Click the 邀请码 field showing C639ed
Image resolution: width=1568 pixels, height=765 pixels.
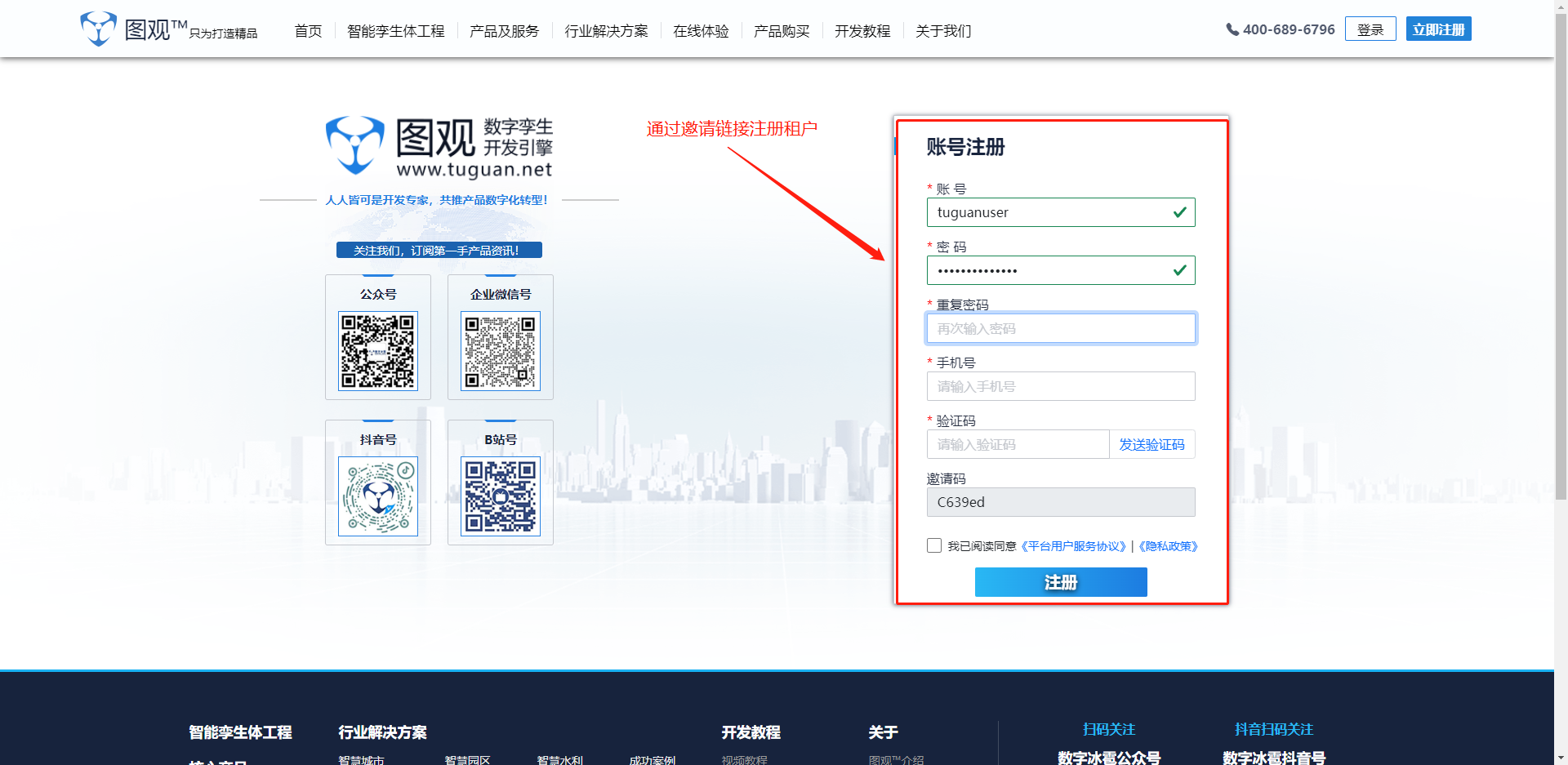[x=1061, y=502]
